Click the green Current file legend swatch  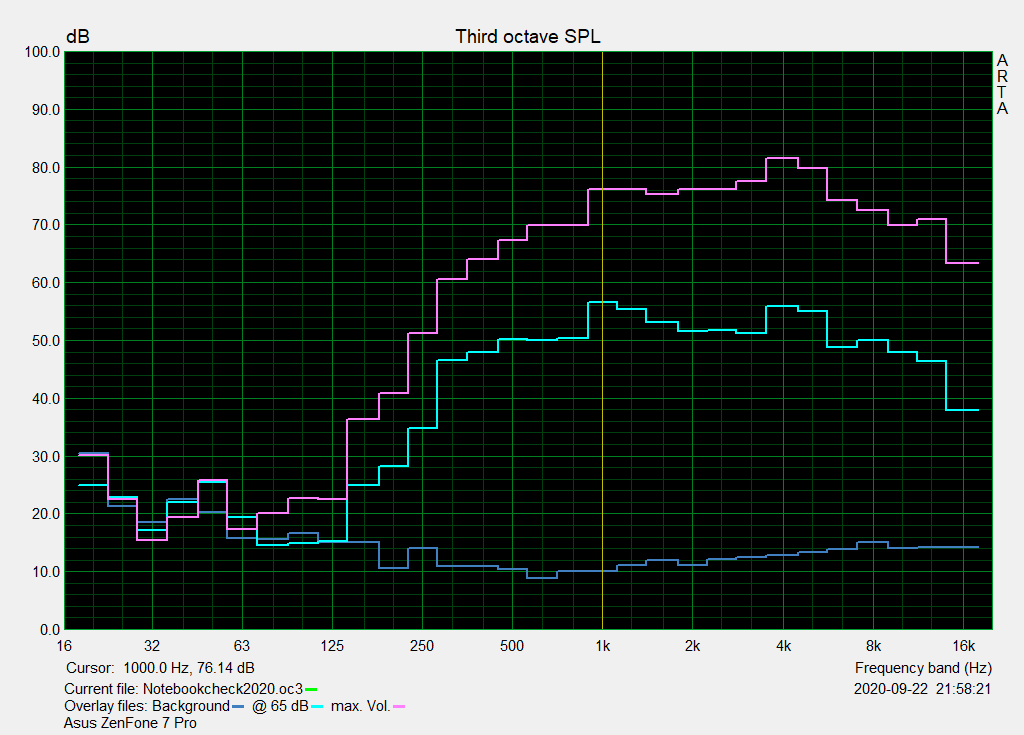click(311, 689)
